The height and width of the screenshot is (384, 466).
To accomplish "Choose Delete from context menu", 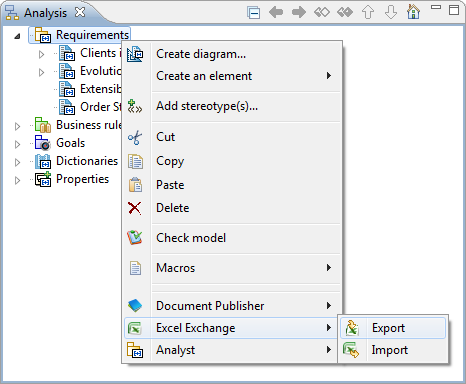I will [x=232, y=208].
